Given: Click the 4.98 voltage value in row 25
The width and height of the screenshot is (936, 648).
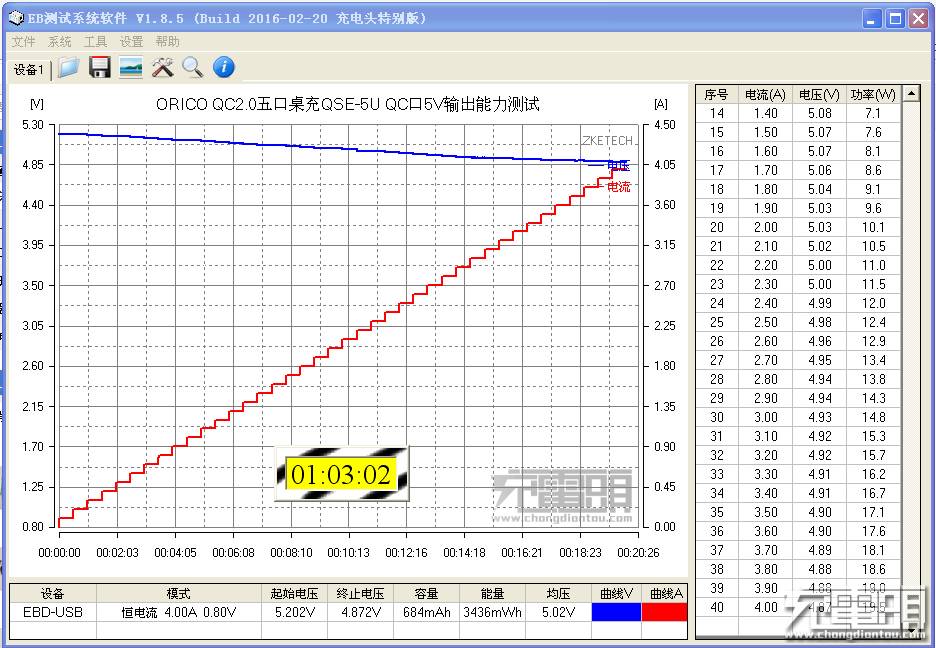Looking at the screenshot, I should pyautogui.click(x=820, y=323).
